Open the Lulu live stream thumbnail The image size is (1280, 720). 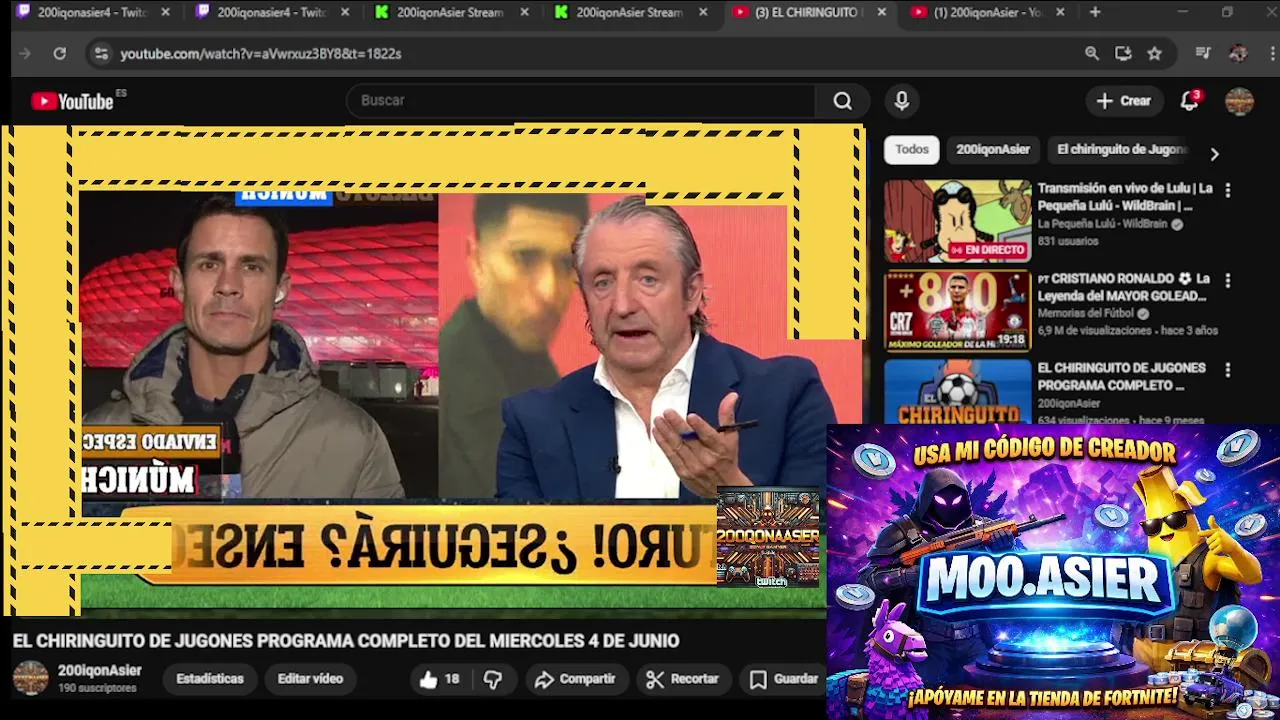[x=957, y=221]
